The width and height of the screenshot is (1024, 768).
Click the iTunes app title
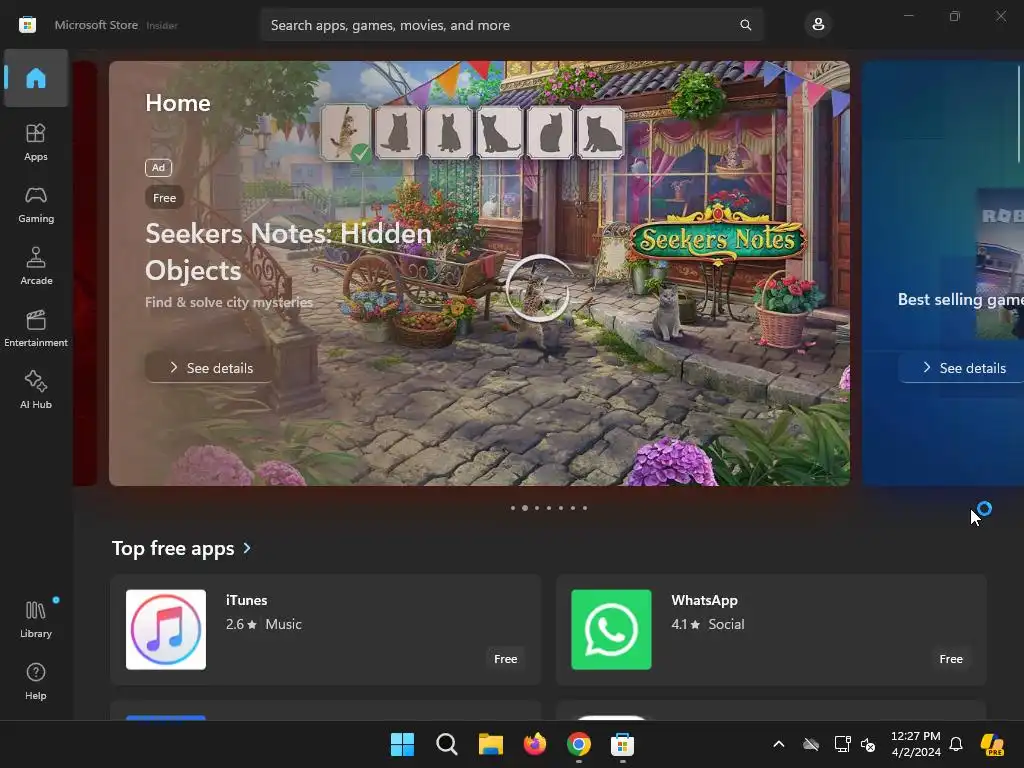(x=246, y=600)
